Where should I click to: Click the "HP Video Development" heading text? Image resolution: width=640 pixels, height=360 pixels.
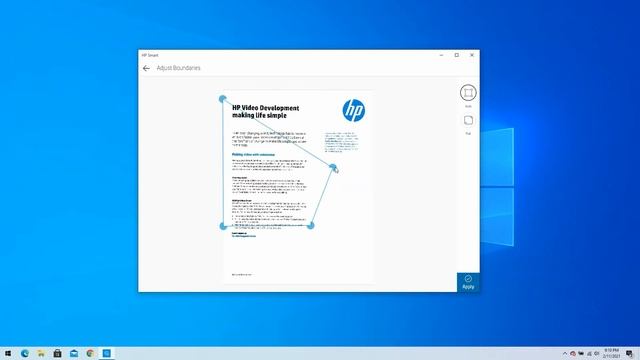pos(266,108)
